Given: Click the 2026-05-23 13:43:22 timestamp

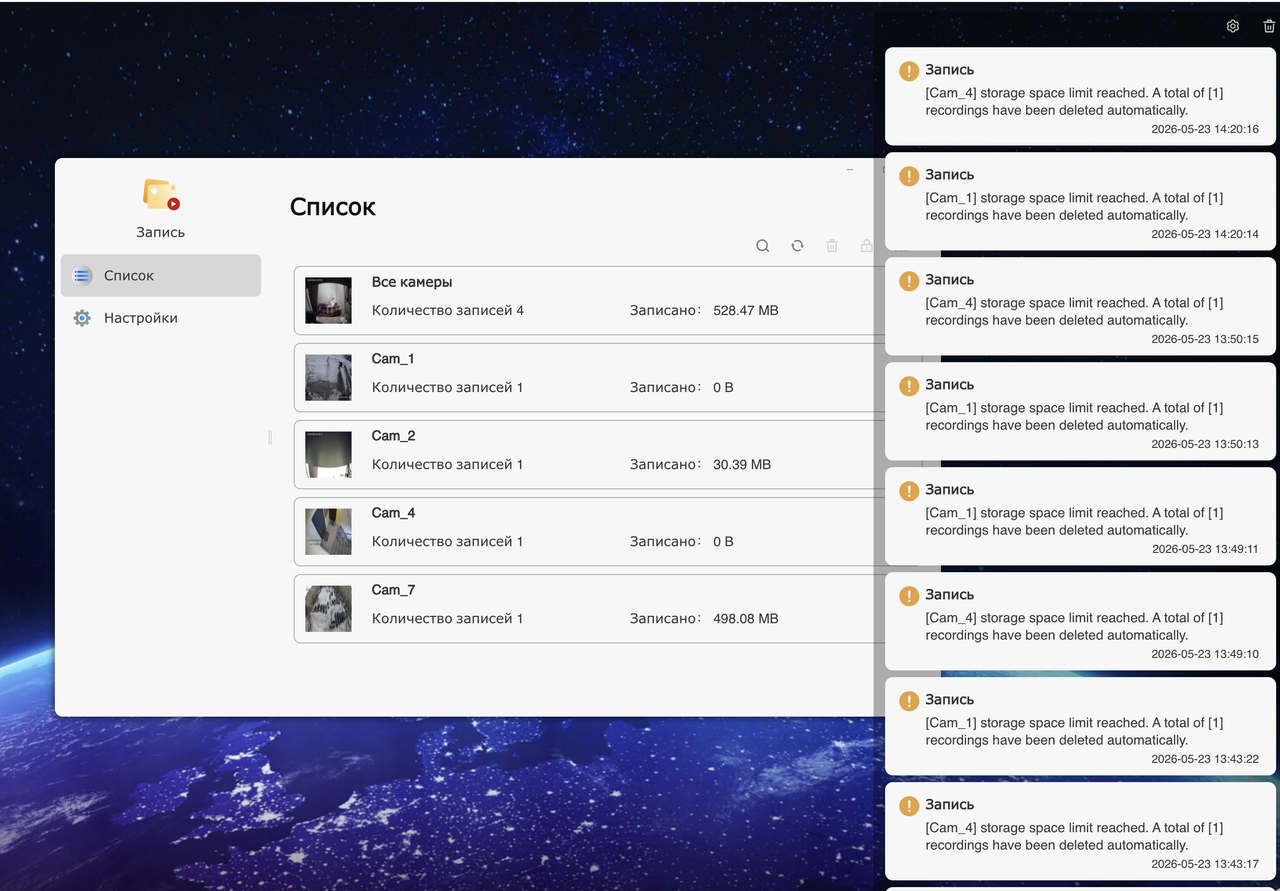Looking at the screenshot, I should click(x=1205, y=759).
